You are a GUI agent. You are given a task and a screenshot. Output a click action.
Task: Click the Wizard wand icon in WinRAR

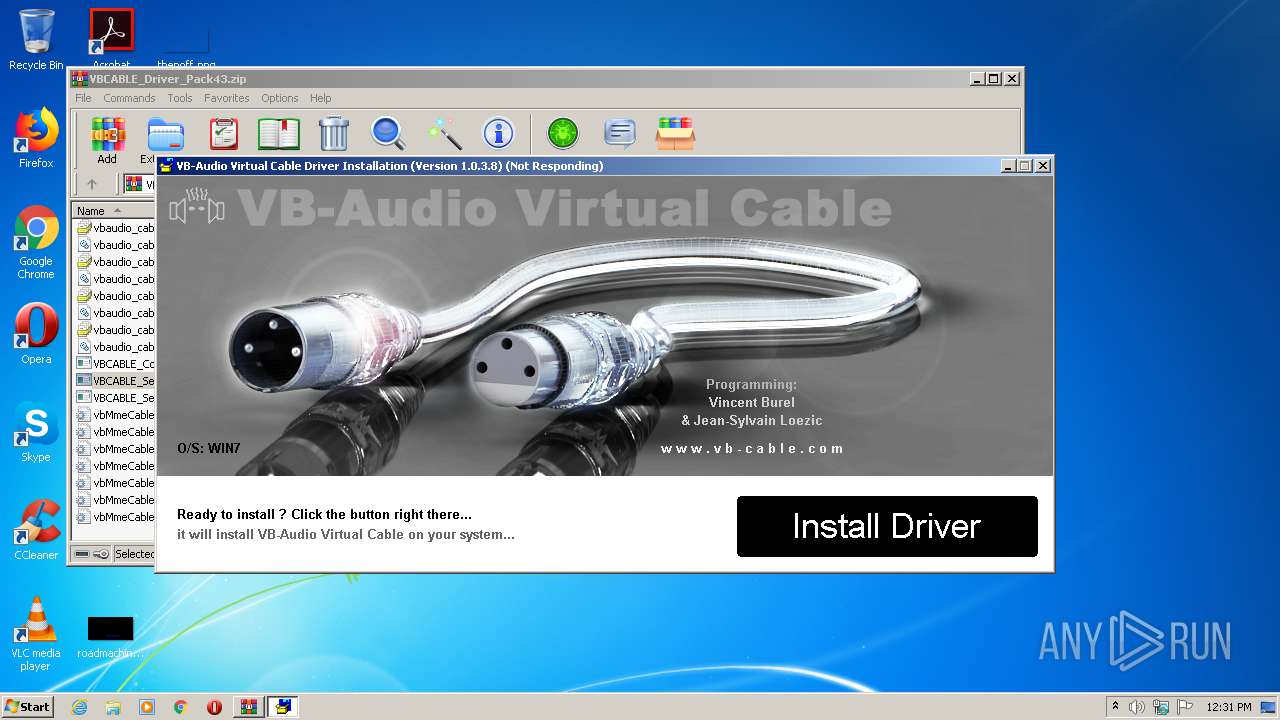click(x=443, y=133)
